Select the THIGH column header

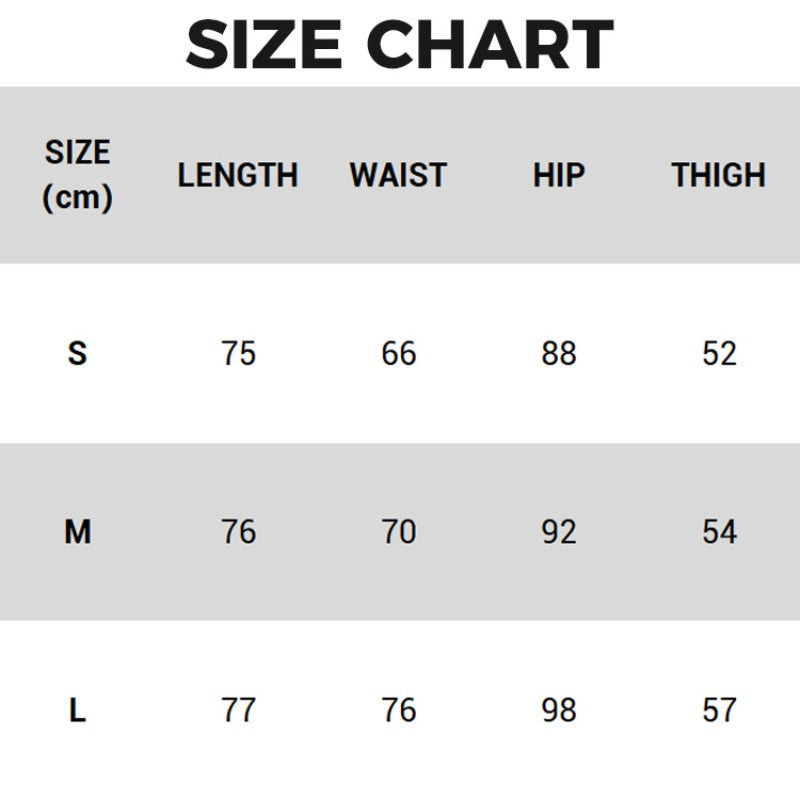pyautogui.click(x=718, y=175)
